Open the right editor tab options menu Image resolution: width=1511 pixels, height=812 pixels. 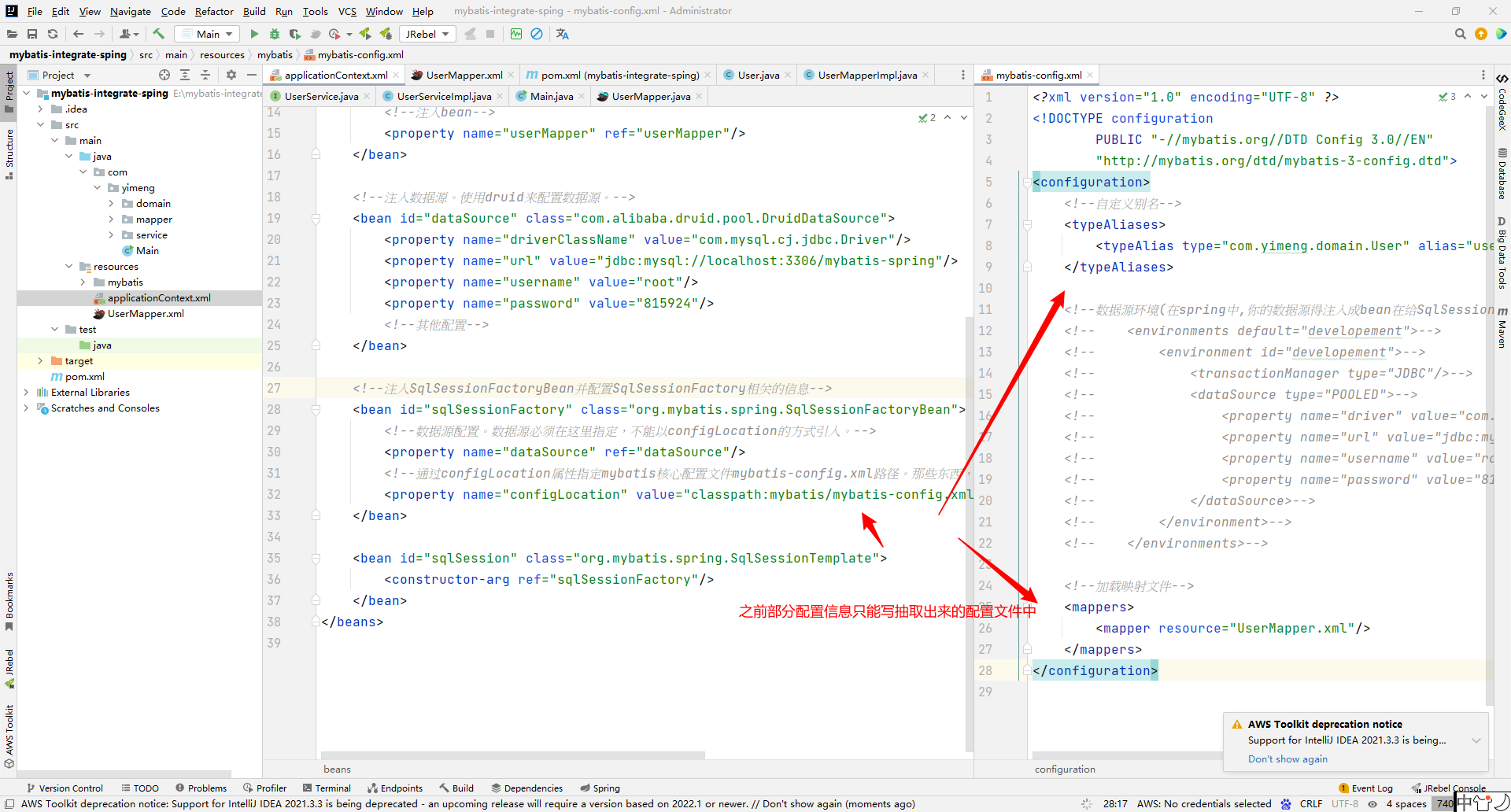[1483, 75]
